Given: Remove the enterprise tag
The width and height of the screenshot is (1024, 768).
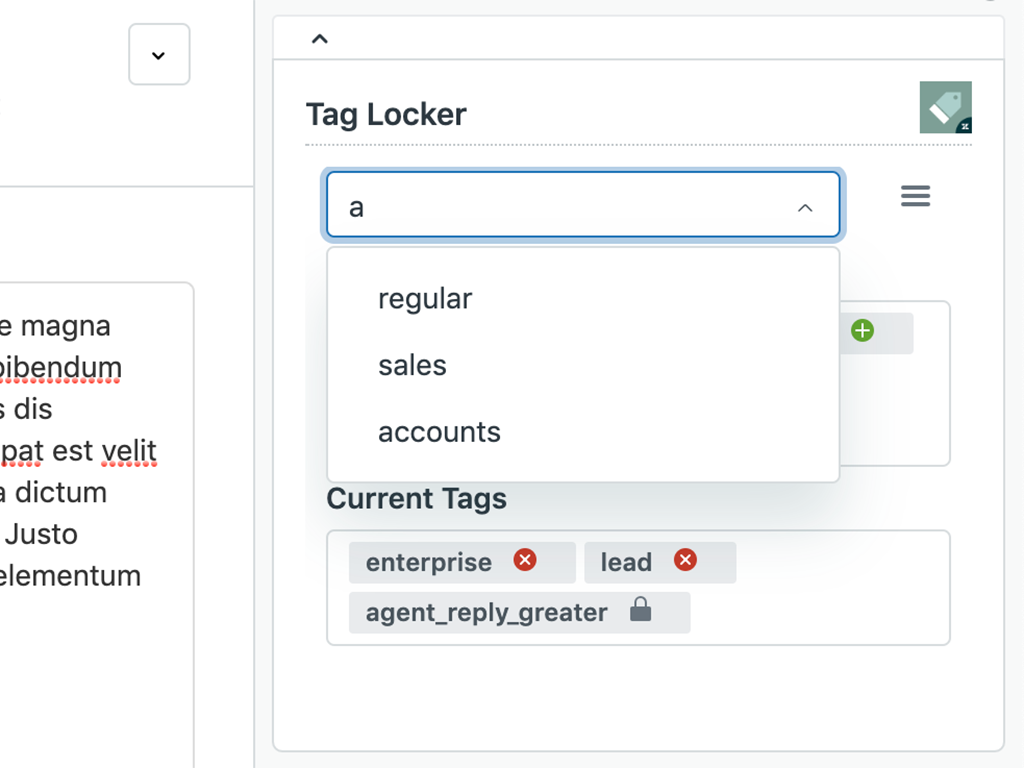Looking at the screenshot, I should pos(525,560).
